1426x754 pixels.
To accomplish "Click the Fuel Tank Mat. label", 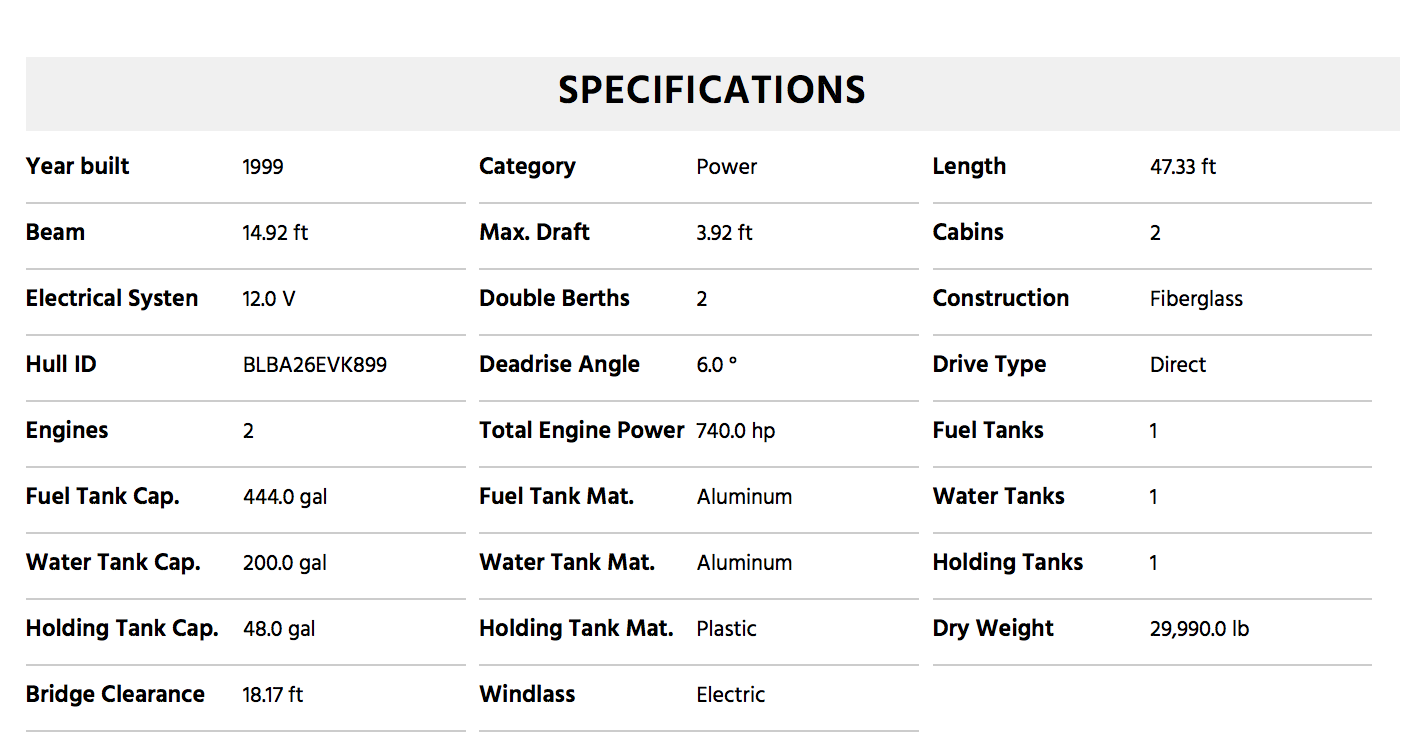I will tap(556, 497).
